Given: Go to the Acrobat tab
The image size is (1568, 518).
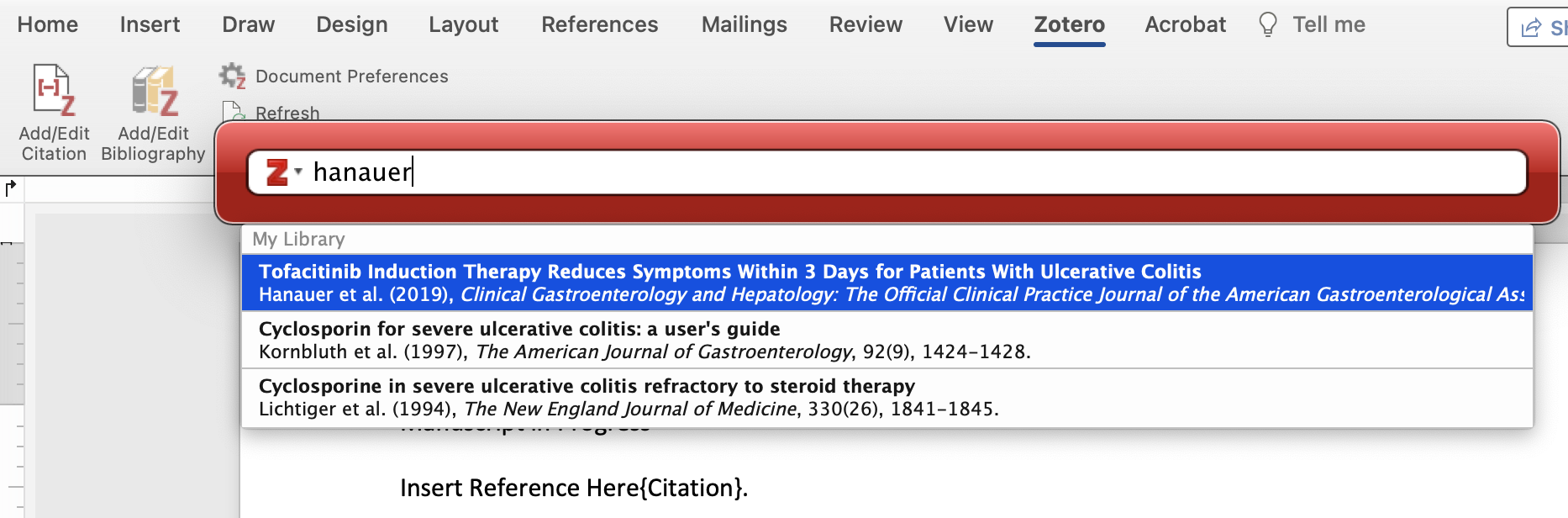Looking at the screenshot, I should coord(1185,25).
